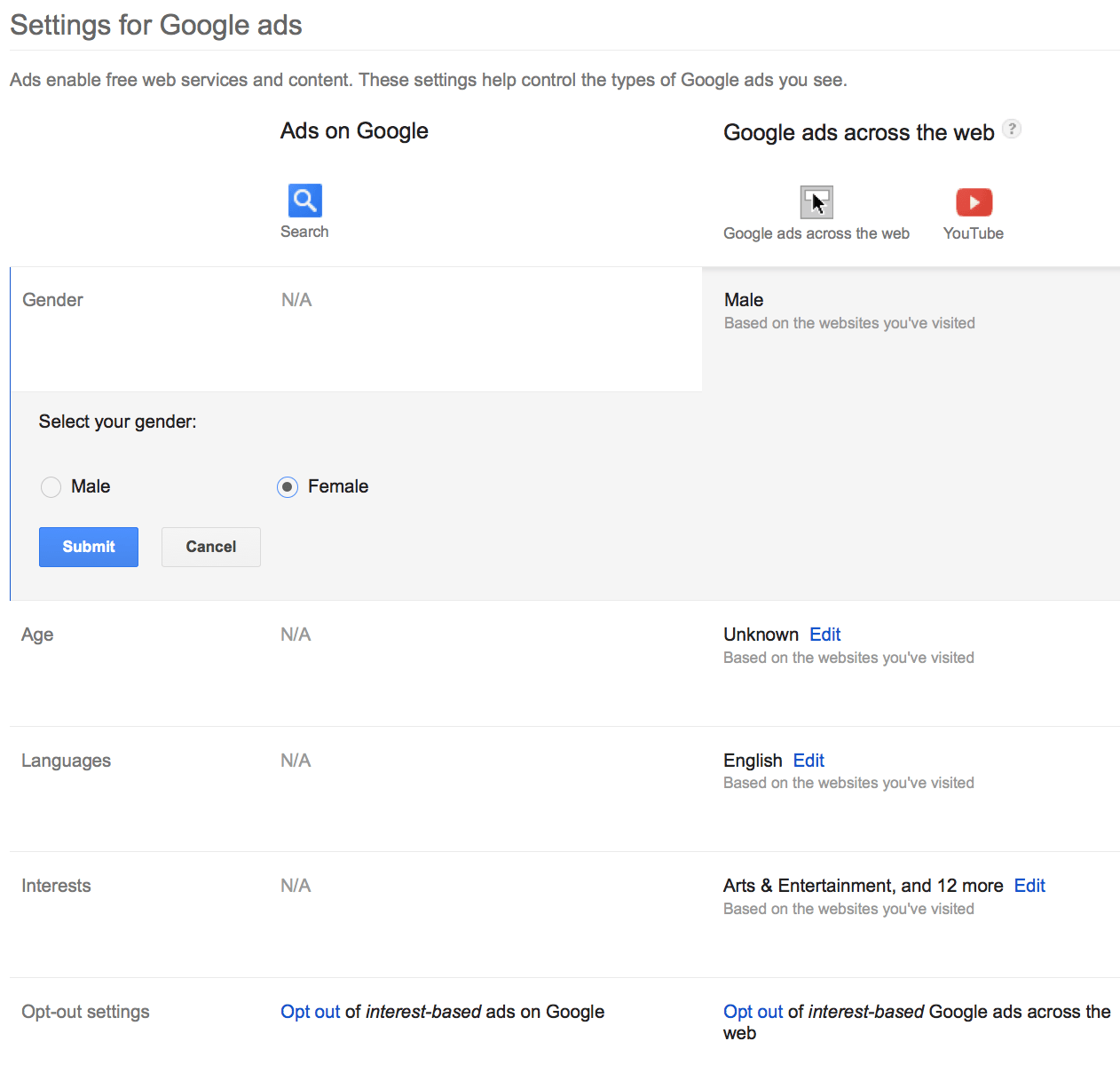Click the blue Search magnifier icon
Screen dimensions: 1120x1065
(x=304, y=201)
